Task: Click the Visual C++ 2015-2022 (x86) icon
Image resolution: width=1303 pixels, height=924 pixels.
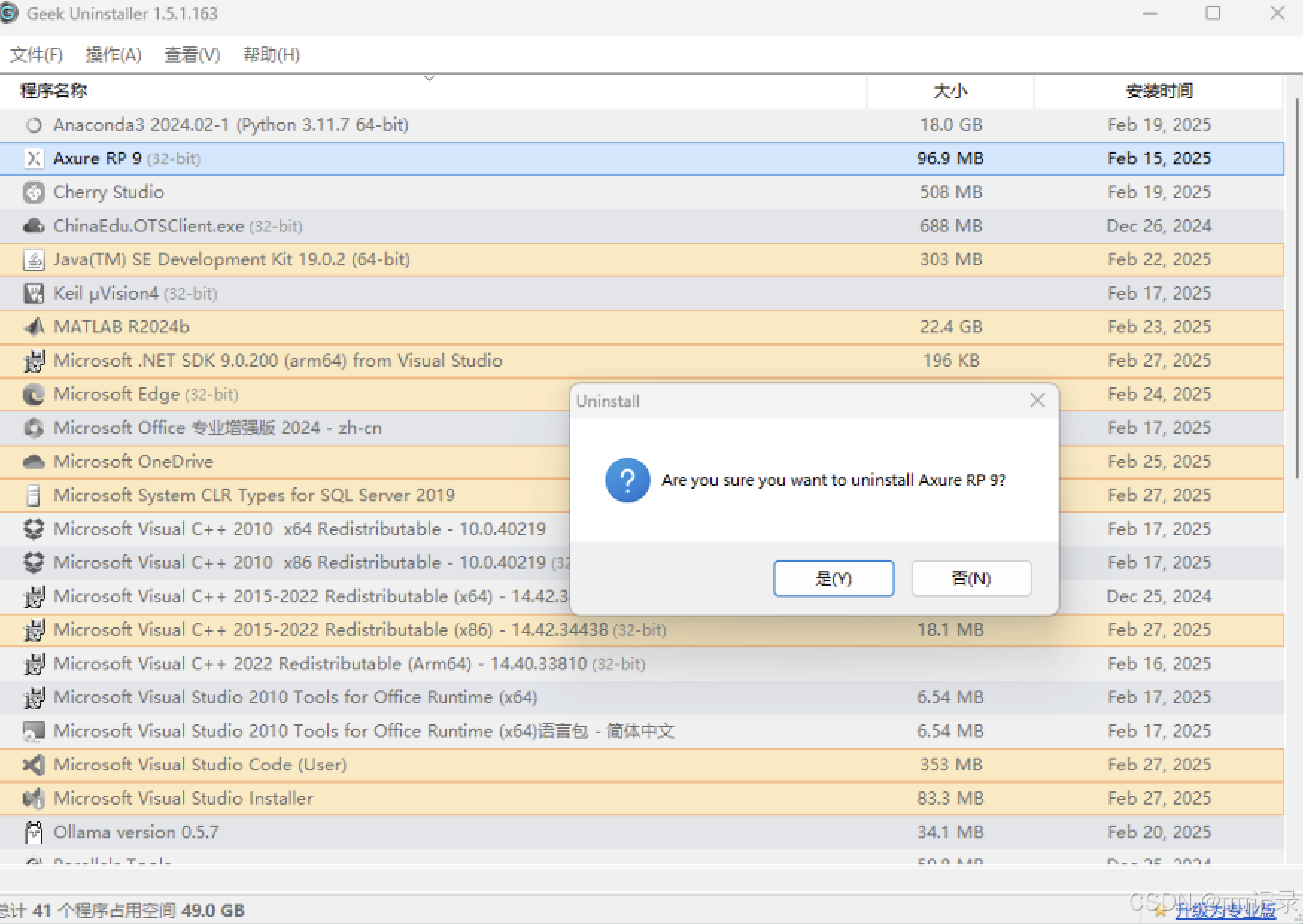Action: [34, 630]
